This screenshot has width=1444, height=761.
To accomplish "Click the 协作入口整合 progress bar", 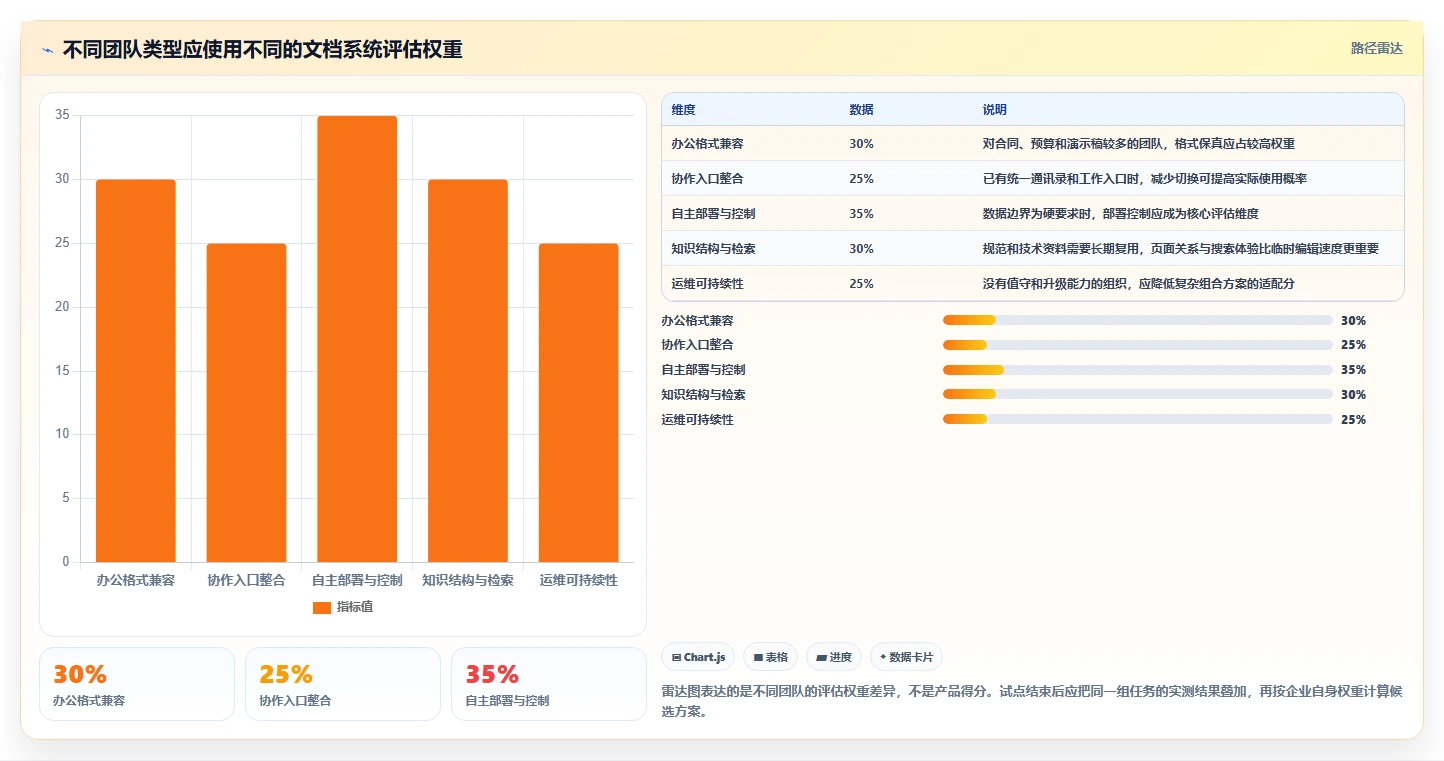I will [1137, 345].
